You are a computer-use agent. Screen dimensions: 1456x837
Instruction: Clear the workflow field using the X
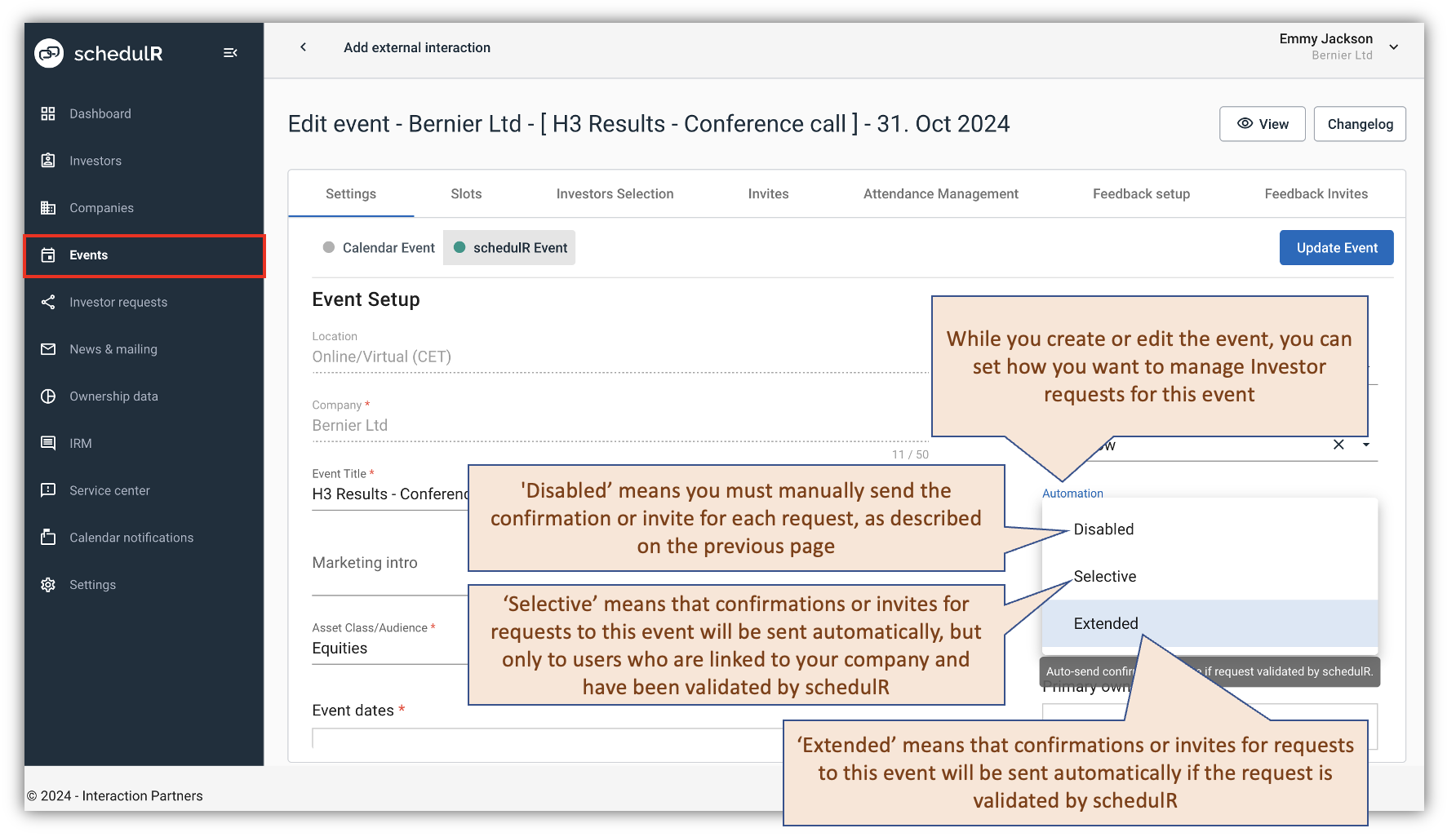[x=1338, y=445]
